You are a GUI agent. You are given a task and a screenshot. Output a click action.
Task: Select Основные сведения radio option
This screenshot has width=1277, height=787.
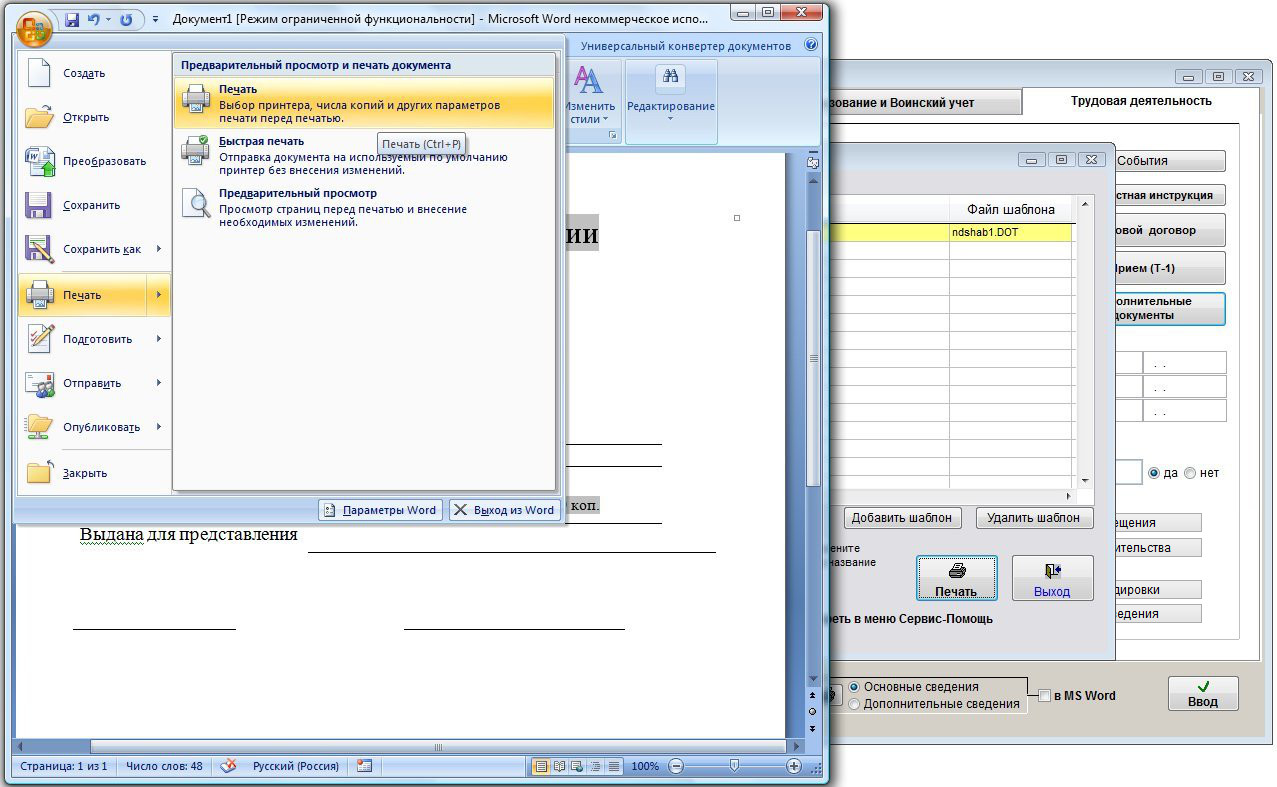(x=855, y=687)
